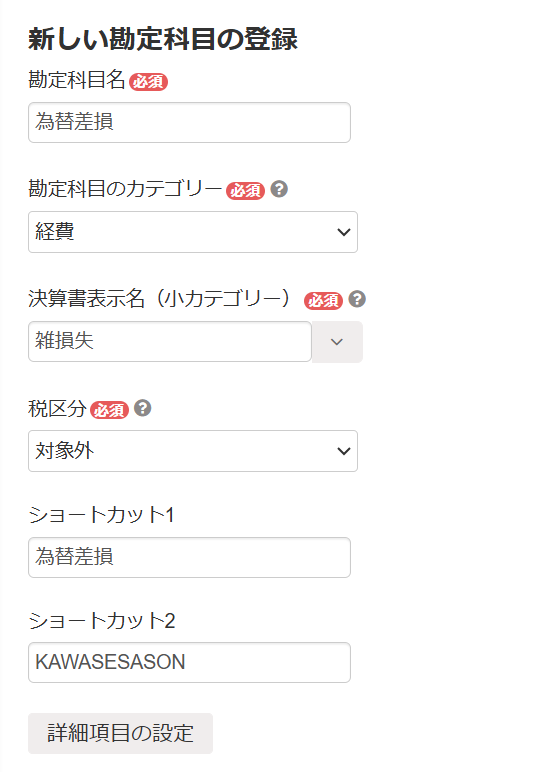Viewport: 535px width, 772px height.
Task: Click the ショートカット1 label text
Action: pyautogui.click(x=101, y=515)
